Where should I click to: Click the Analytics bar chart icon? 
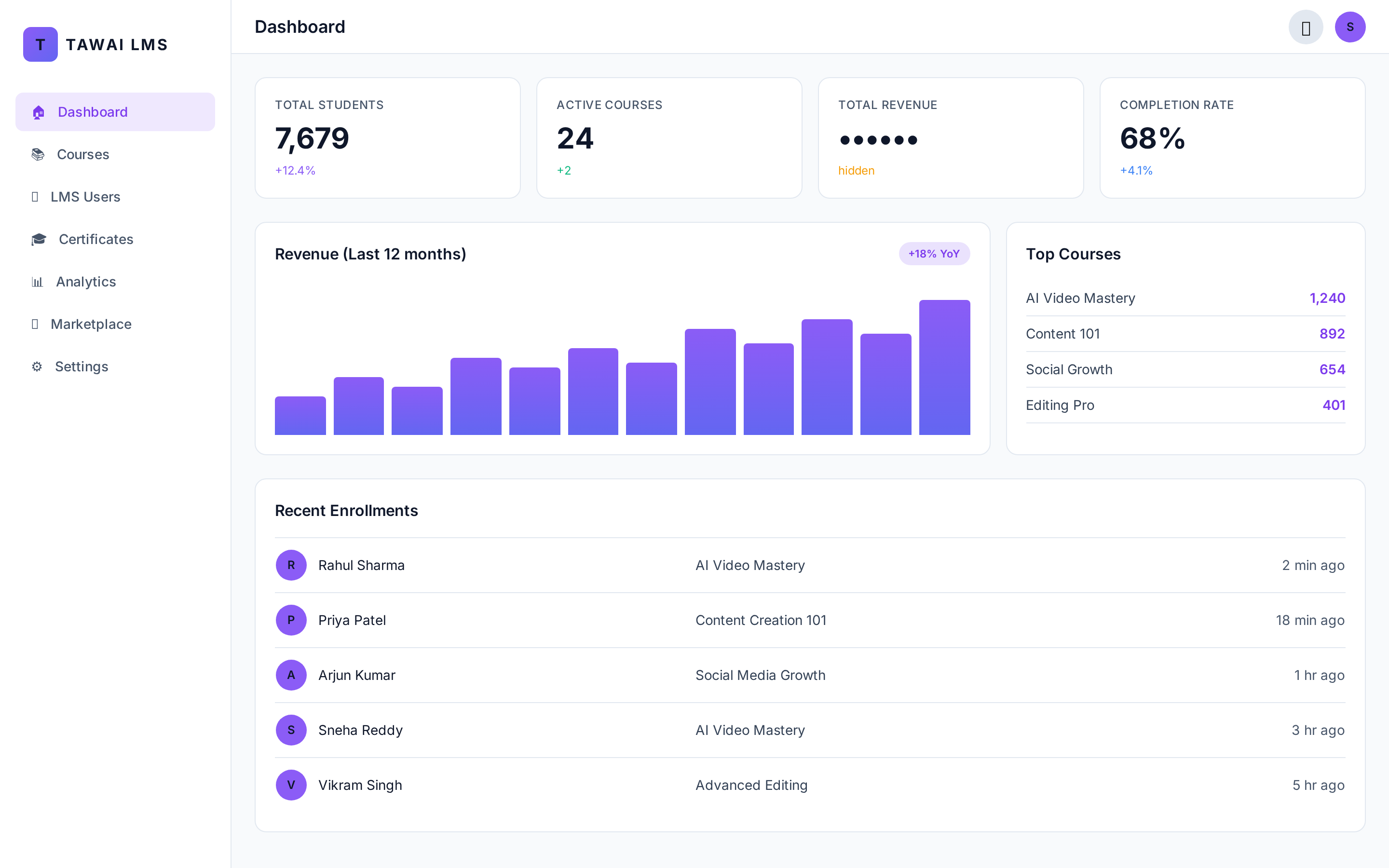37,282
